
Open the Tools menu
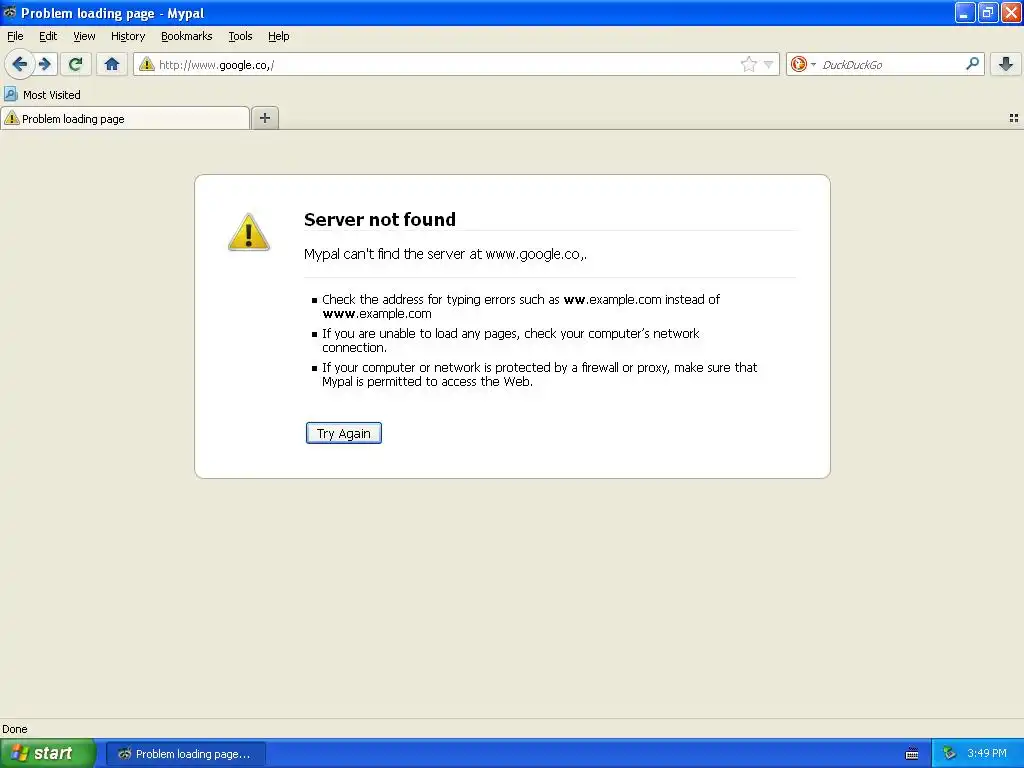click(x=240, y=36)
